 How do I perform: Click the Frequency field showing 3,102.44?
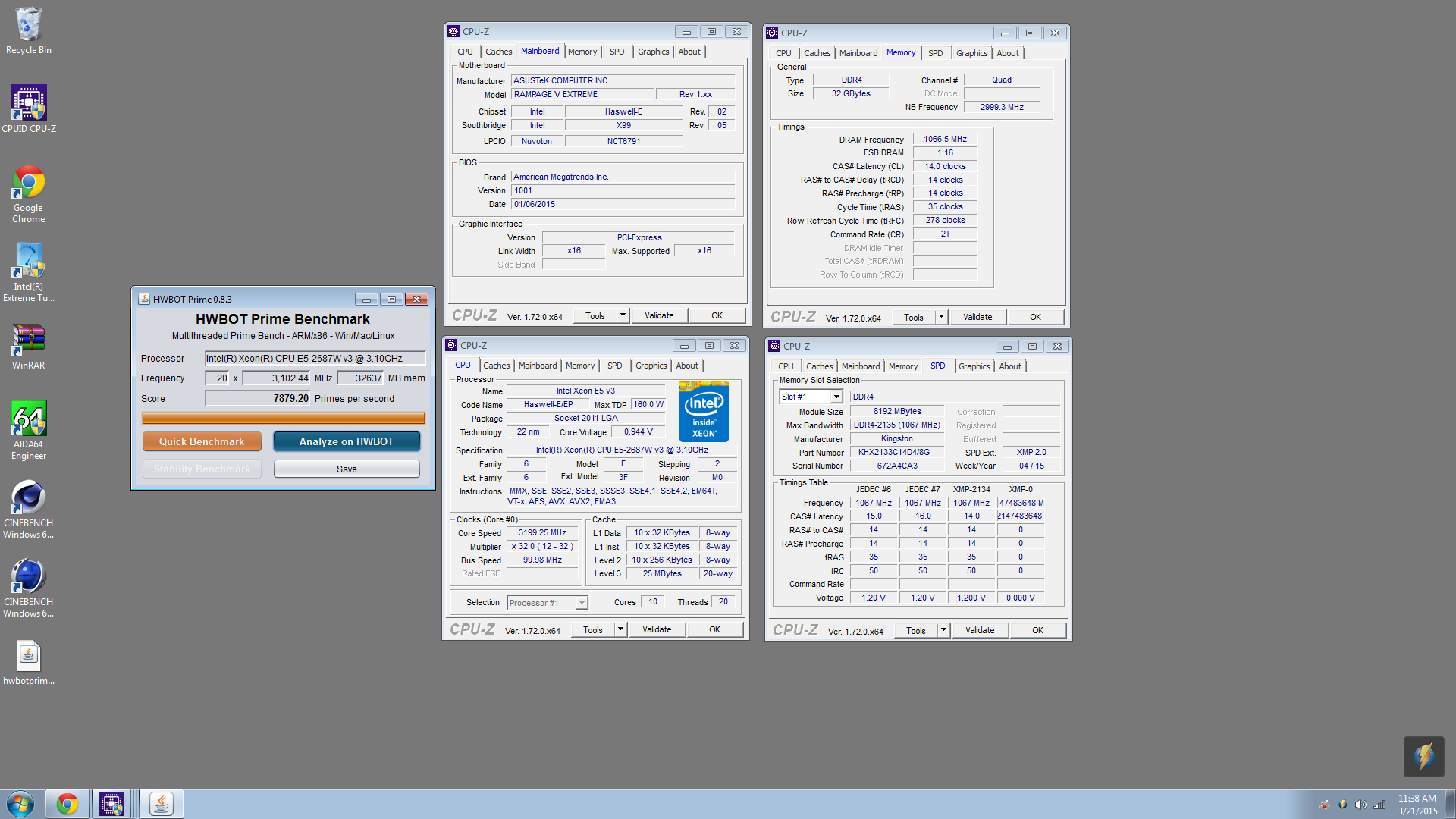tap(276, 378)
